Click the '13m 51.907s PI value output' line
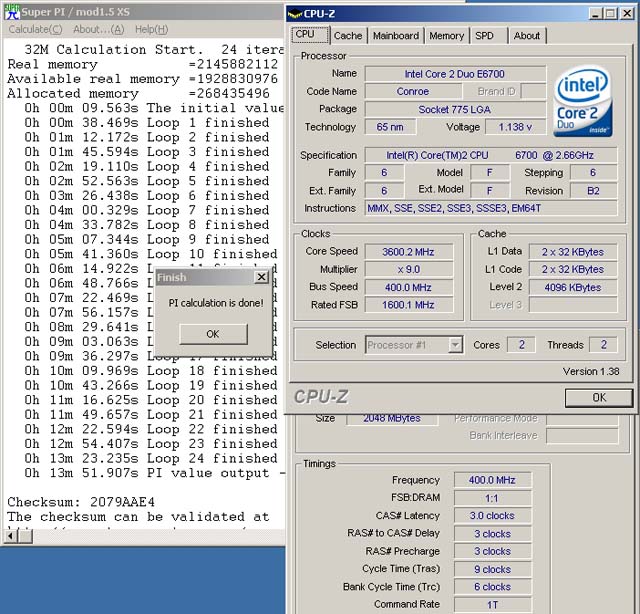This screenshot has height=614, width=640. (154, 473)
